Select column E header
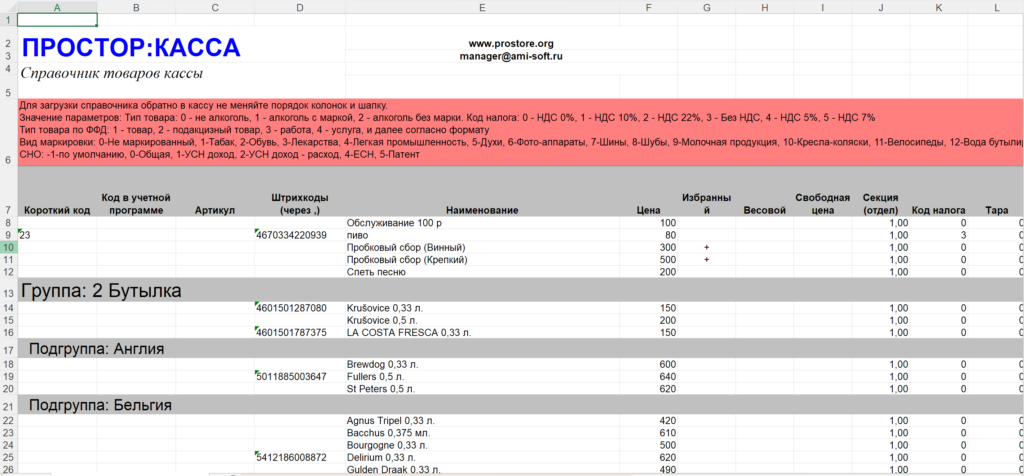Viewport: 1024px width, 476px height. click(481, 7)
